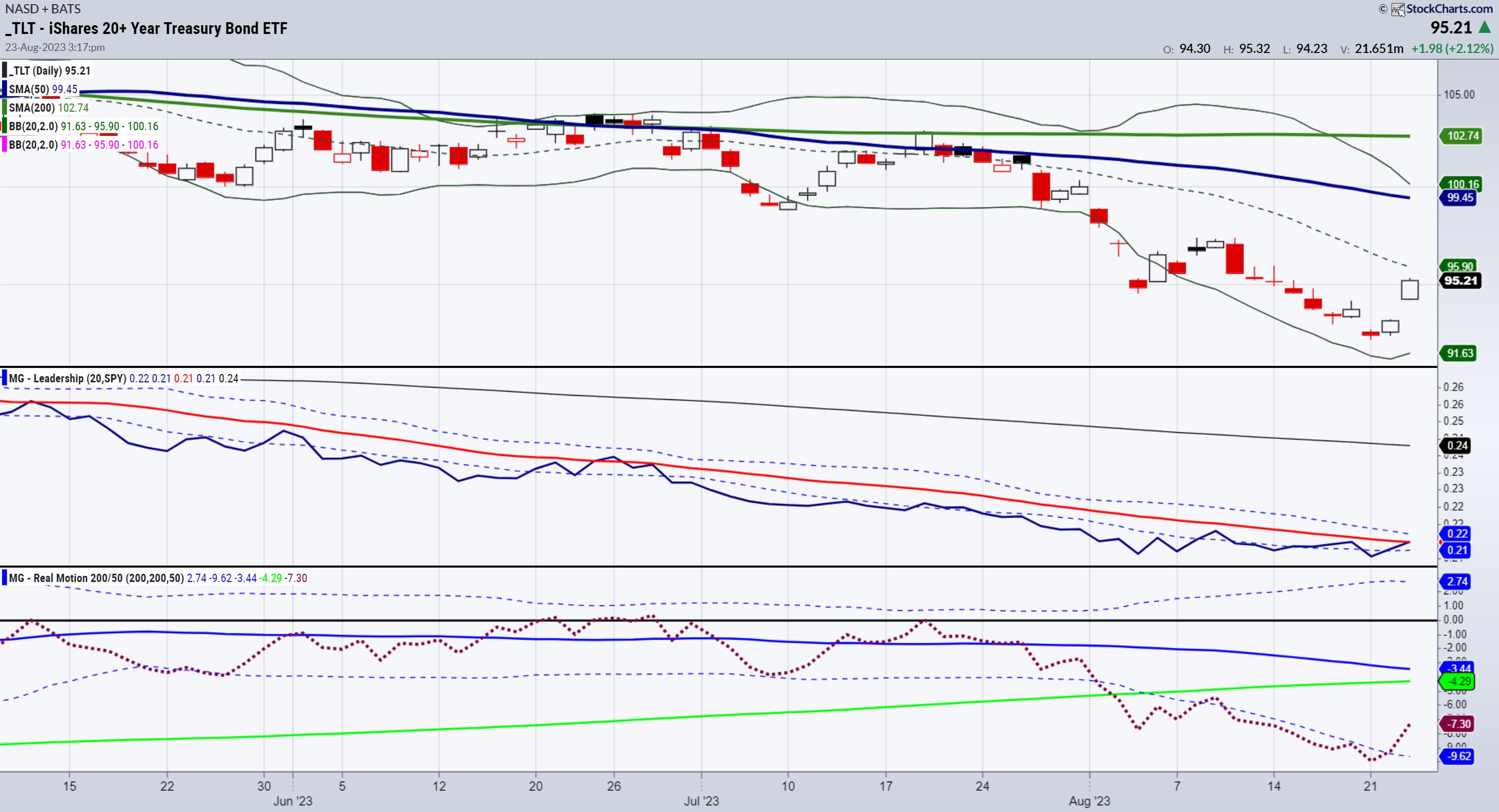The height and width of the screenshot is (812, 1499).
Task: Click the bright green -4.29 axis tag
Action: [1459, 681]
